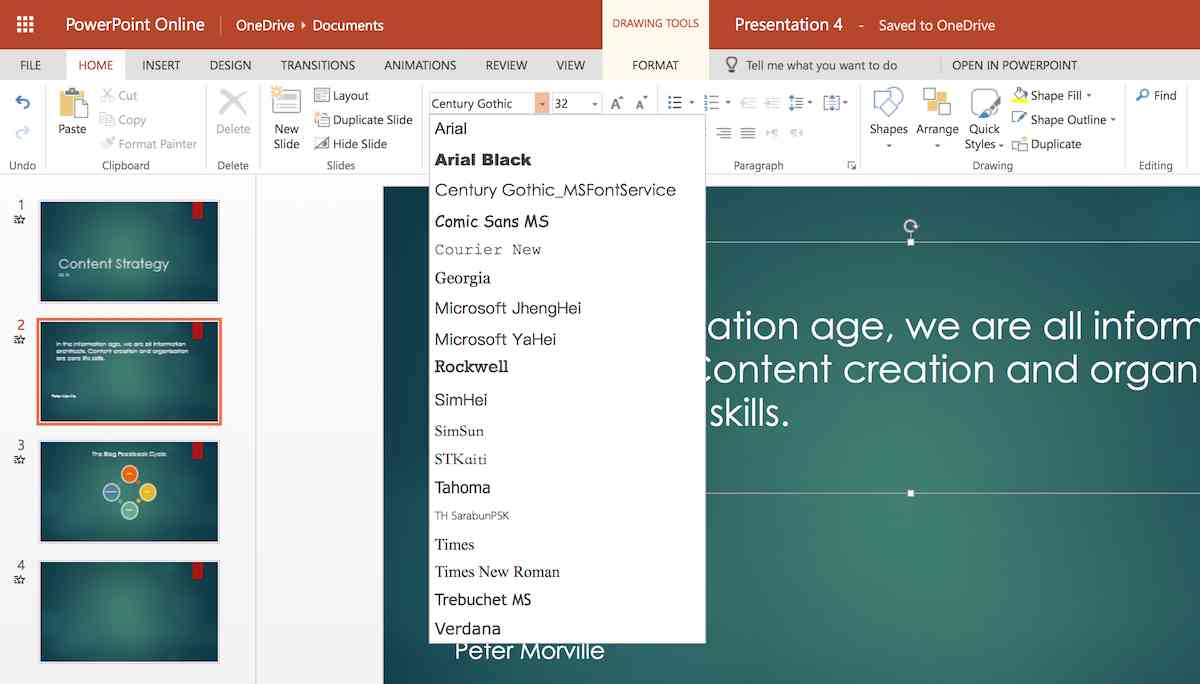The width and height of the screenshot is (1200, 684).
Task: Click the New Slide icon
Action: tap(286, 118)
